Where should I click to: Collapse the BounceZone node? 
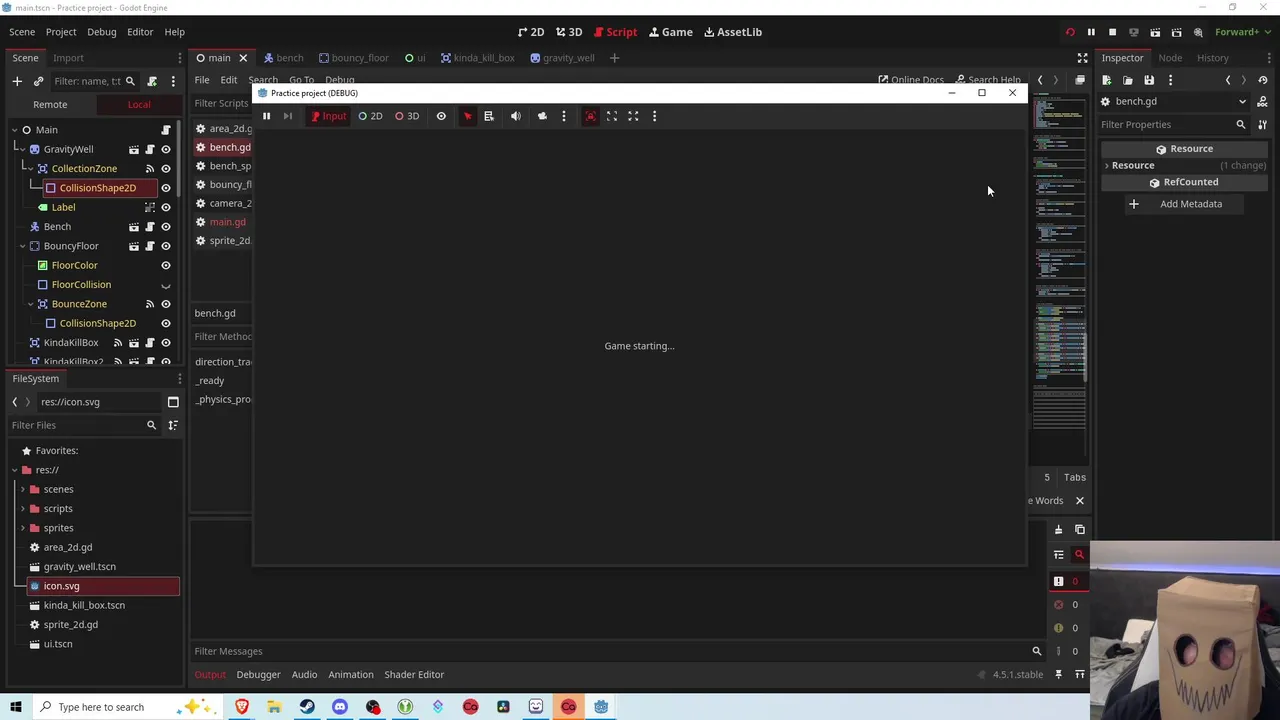click(x=30, y=304)
